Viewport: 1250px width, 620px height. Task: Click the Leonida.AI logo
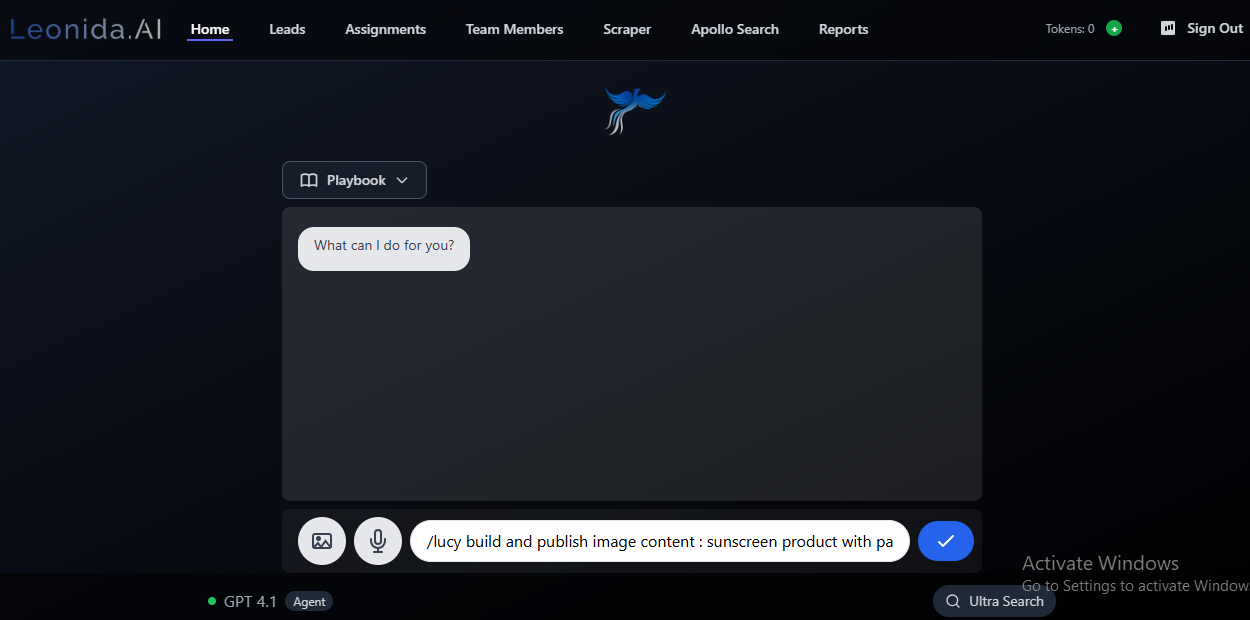85,29
